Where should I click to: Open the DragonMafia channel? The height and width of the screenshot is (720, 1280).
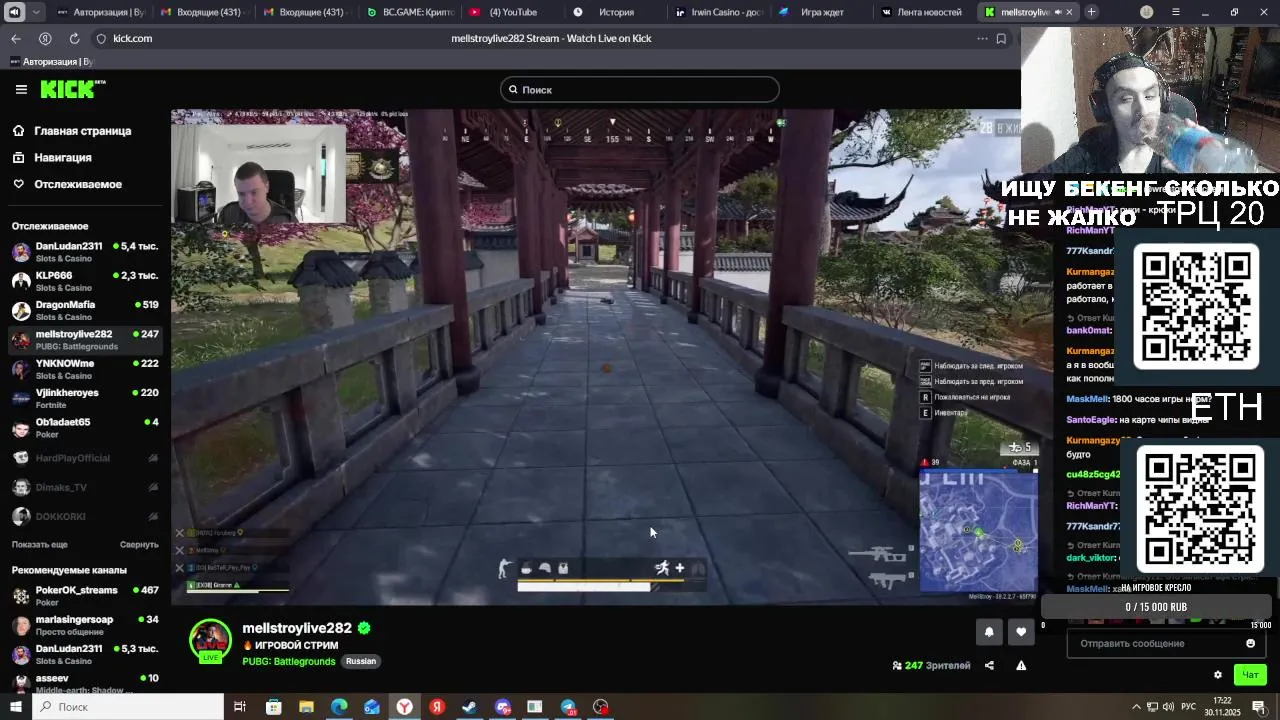(x=85, y=310)
